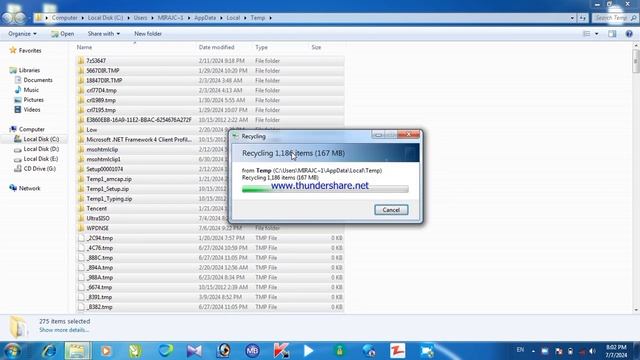Select Local Disk (D:) in navigation pane
This screenshot has width=640, height=360.
pos(41,149)
